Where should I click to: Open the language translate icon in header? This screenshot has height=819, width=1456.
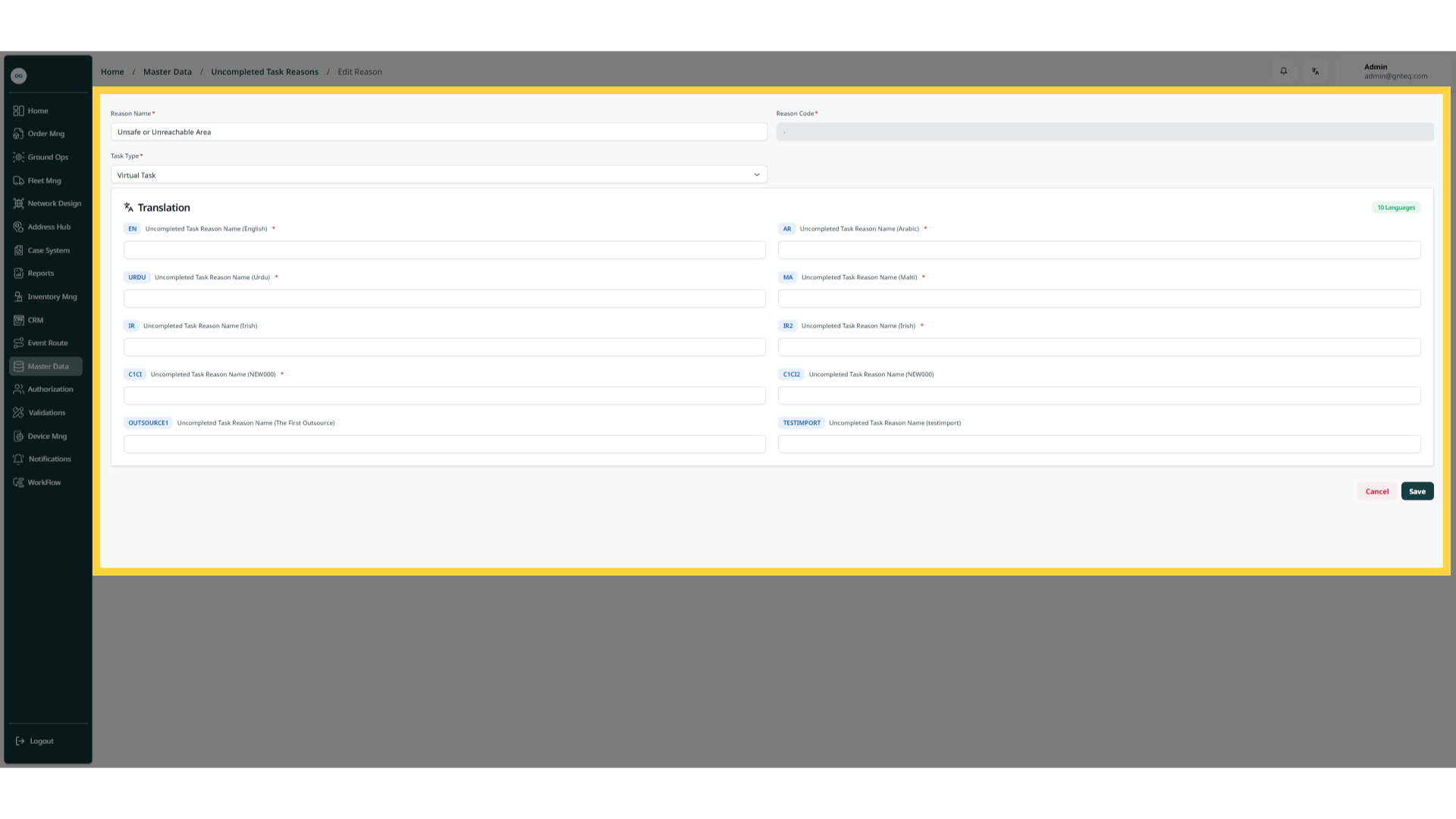pos(1316,71)
